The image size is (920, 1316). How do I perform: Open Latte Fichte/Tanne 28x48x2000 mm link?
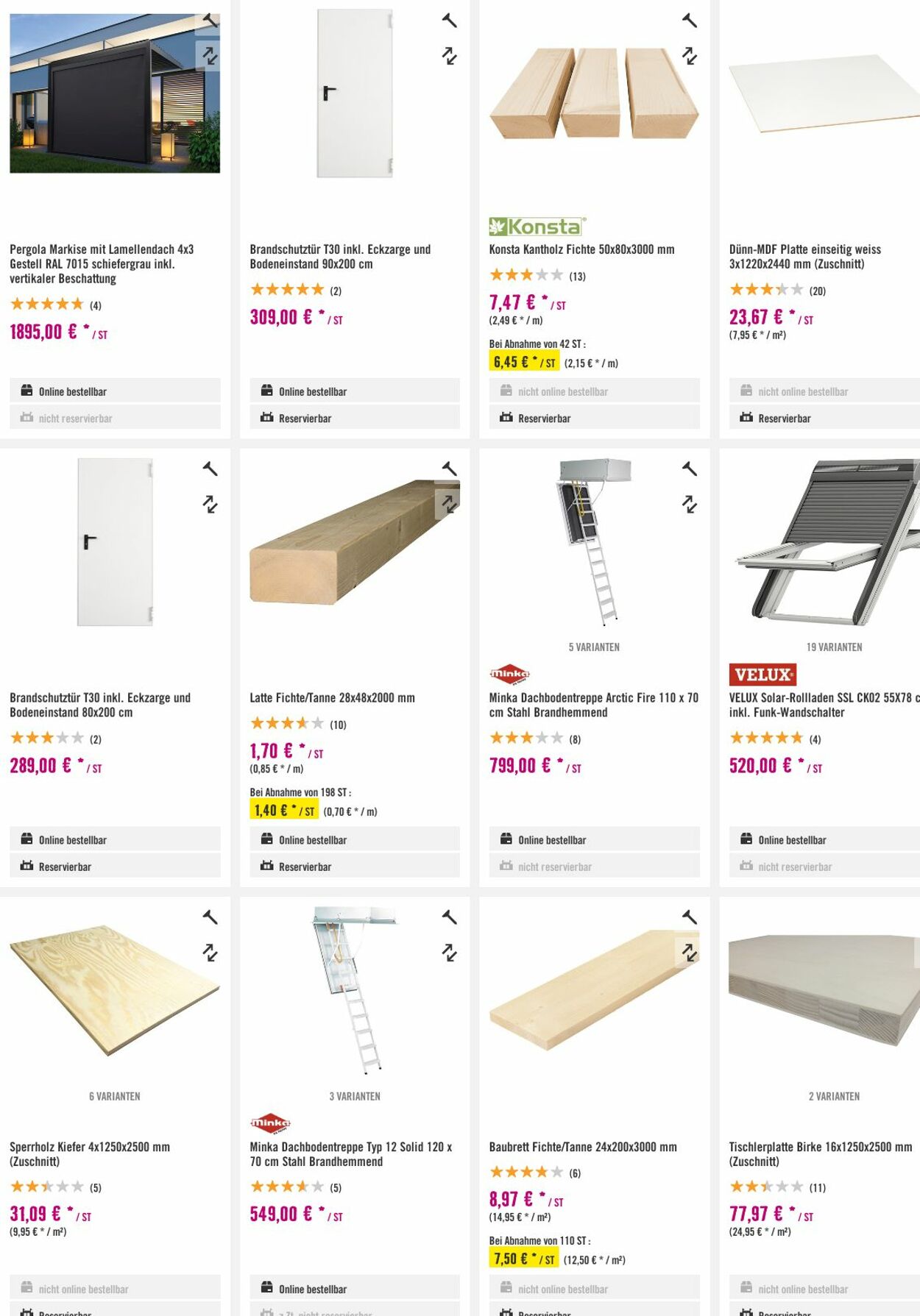tap(332, 697)
